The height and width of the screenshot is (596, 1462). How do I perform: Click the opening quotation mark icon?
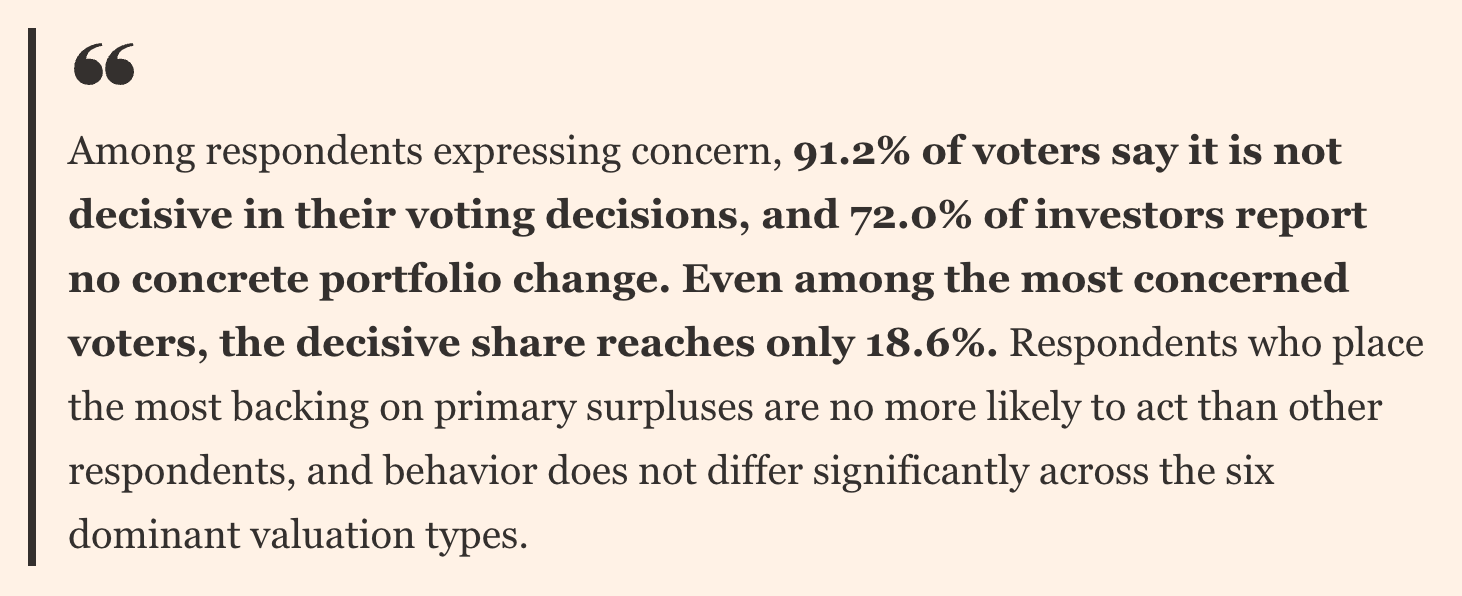point(104,67)
